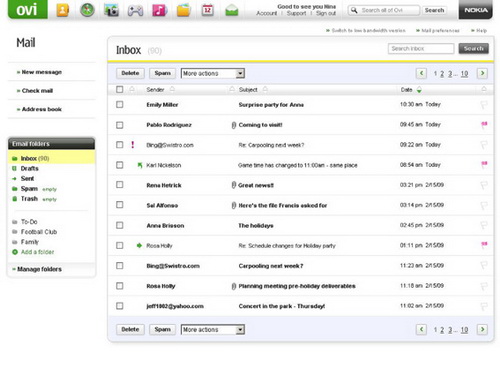Open the Ovi Mail envelope icon
This screenshot has width=500, height=369.
[232, 11]
